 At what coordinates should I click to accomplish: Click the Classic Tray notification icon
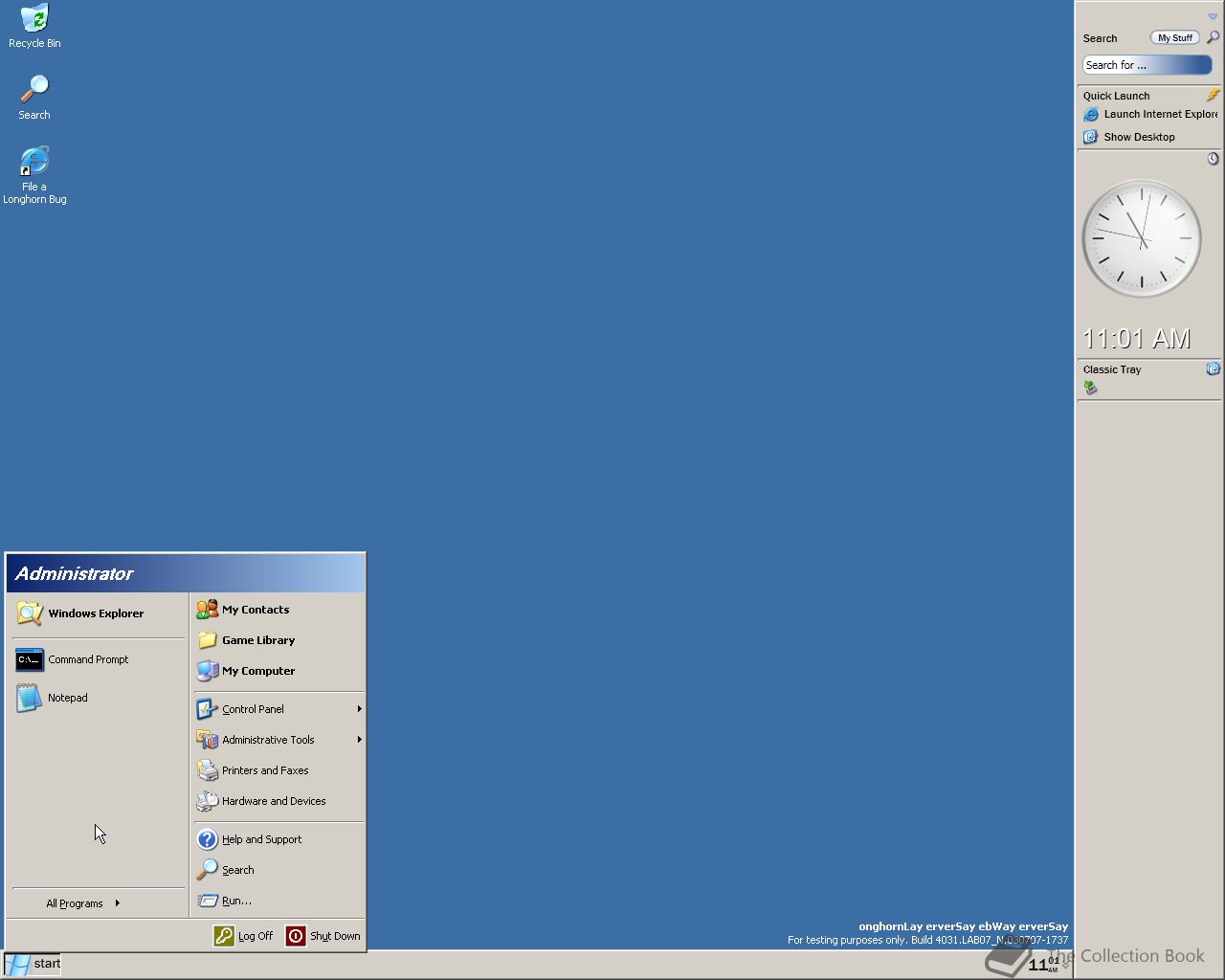point(1090,388)
